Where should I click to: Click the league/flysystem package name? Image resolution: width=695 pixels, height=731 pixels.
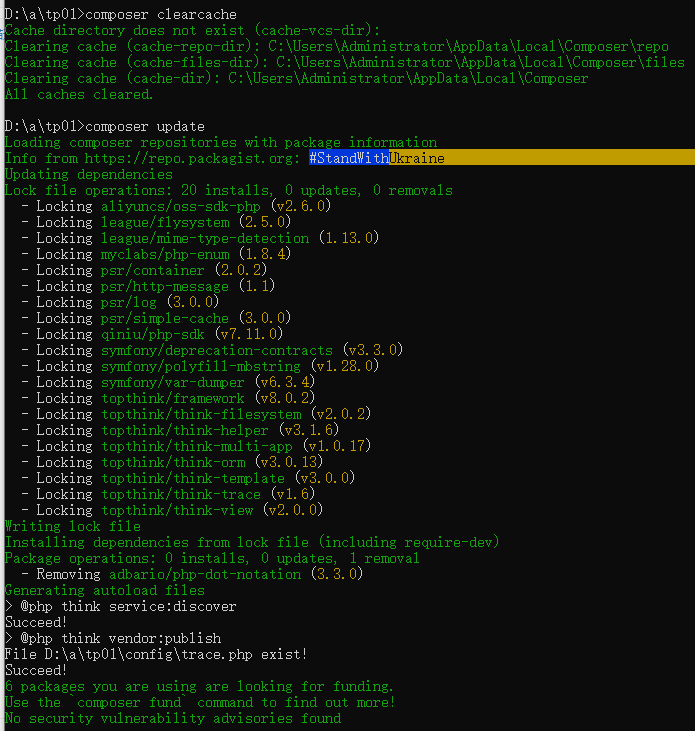(165, 222)
